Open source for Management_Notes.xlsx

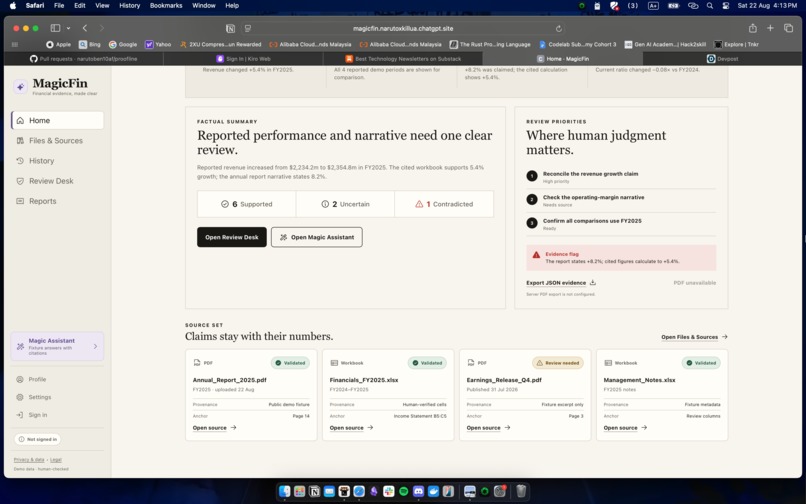tap(625, 428)
